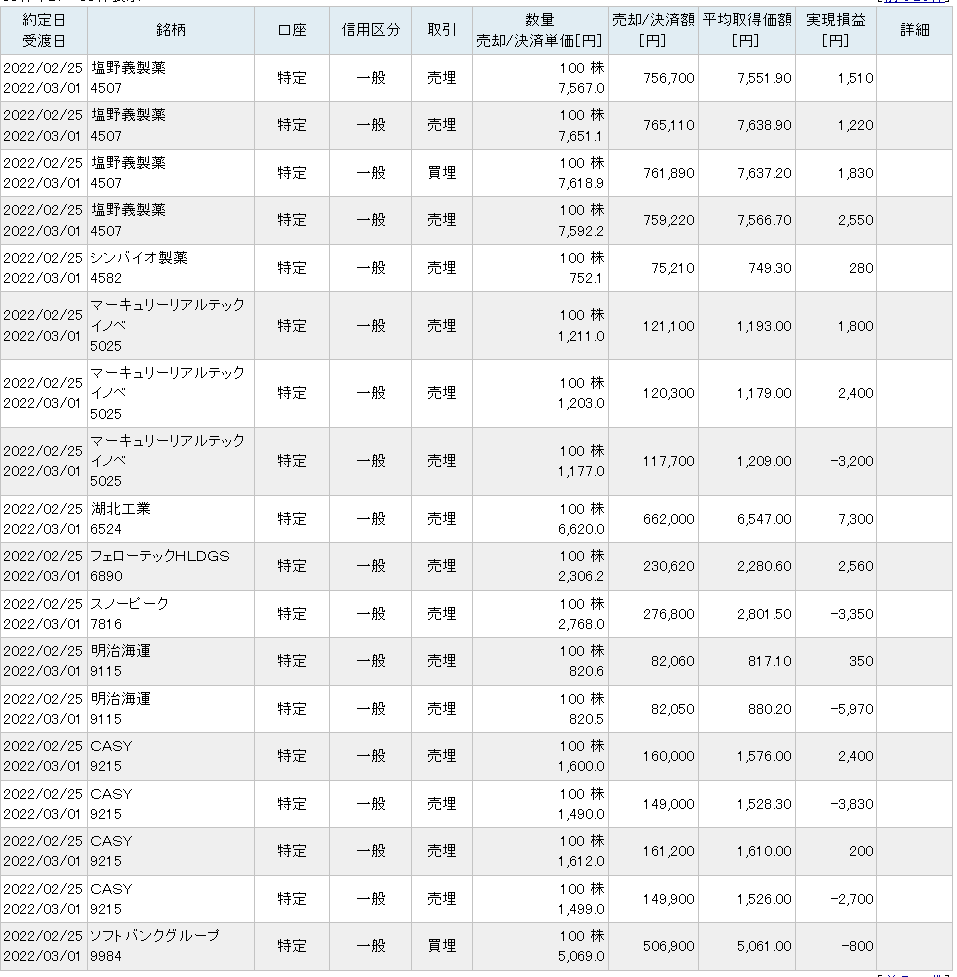Click the 買埋 cell in the ソフトバンクグループ row
Image resolution: width=957 pixels, height=977 pixels.
pyautogui.click(x=442, y=946)
